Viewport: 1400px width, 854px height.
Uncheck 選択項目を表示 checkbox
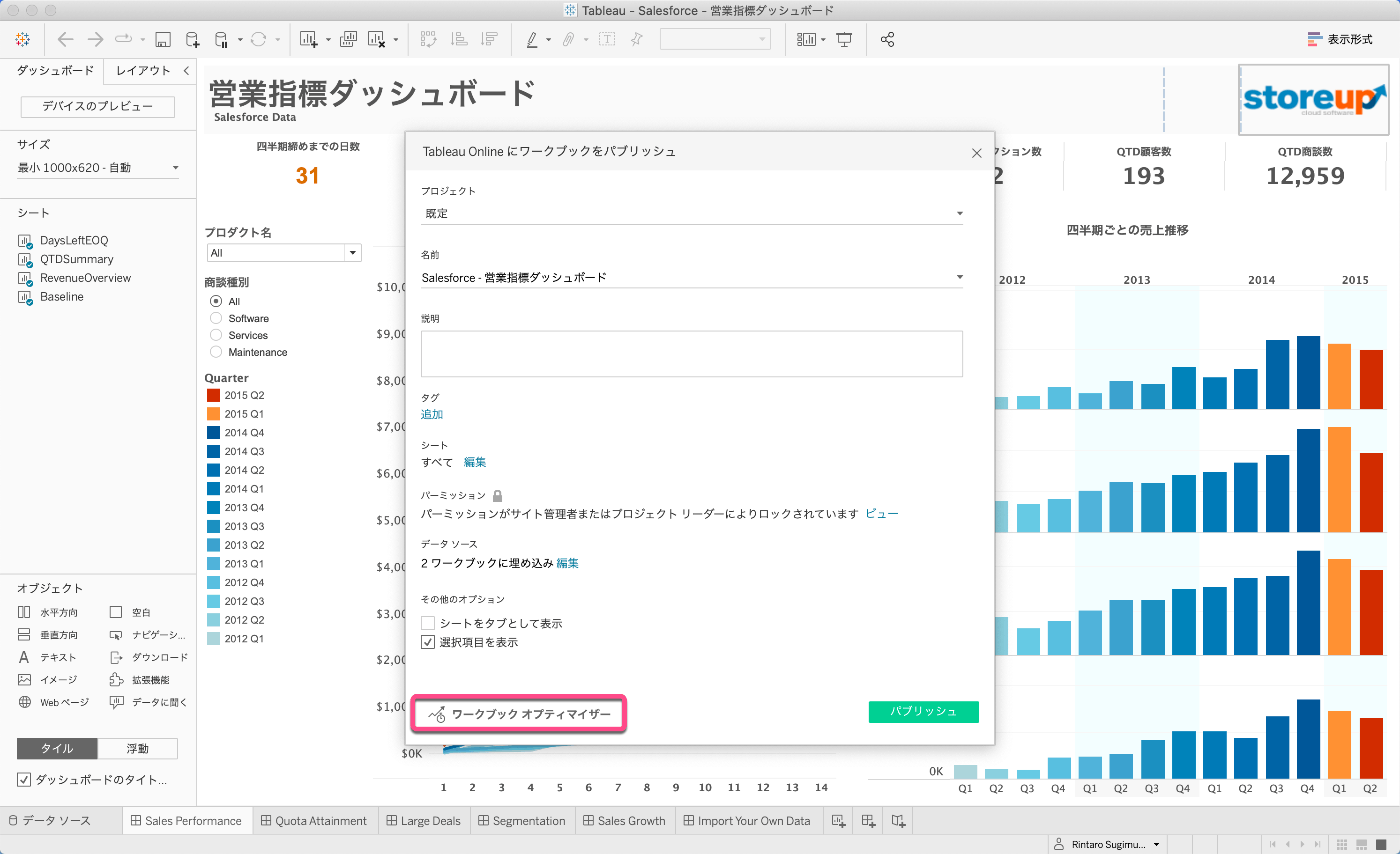click(428, 642)
